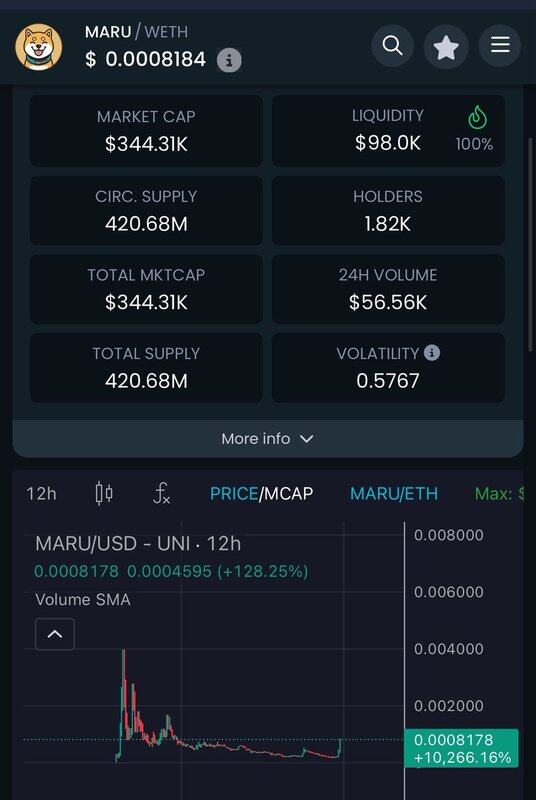
Task: Click the MARU / WETH pair title
Action: click(x=136, y=32)
